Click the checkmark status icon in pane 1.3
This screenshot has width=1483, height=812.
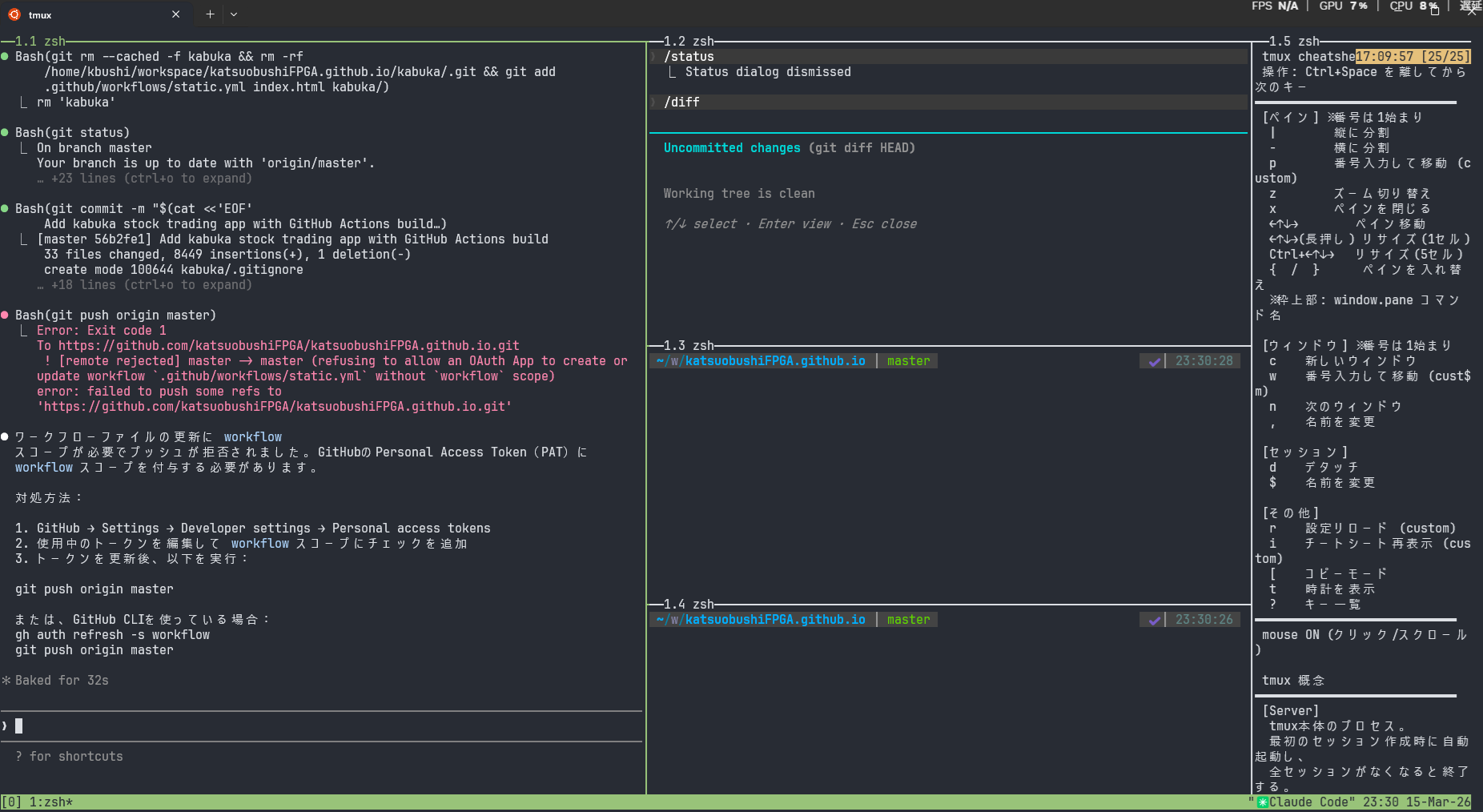pos(1154,361)
